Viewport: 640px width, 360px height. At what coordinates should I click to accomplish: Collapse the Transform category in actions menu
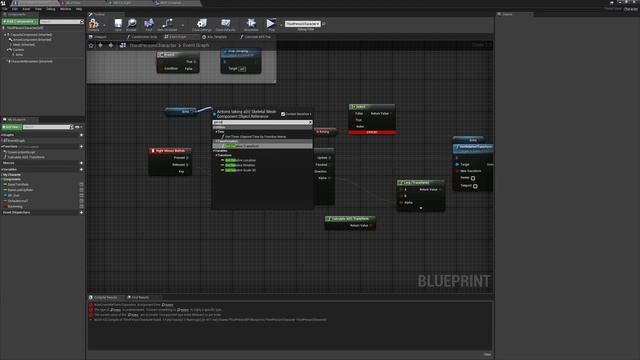(x=217, y=156)
